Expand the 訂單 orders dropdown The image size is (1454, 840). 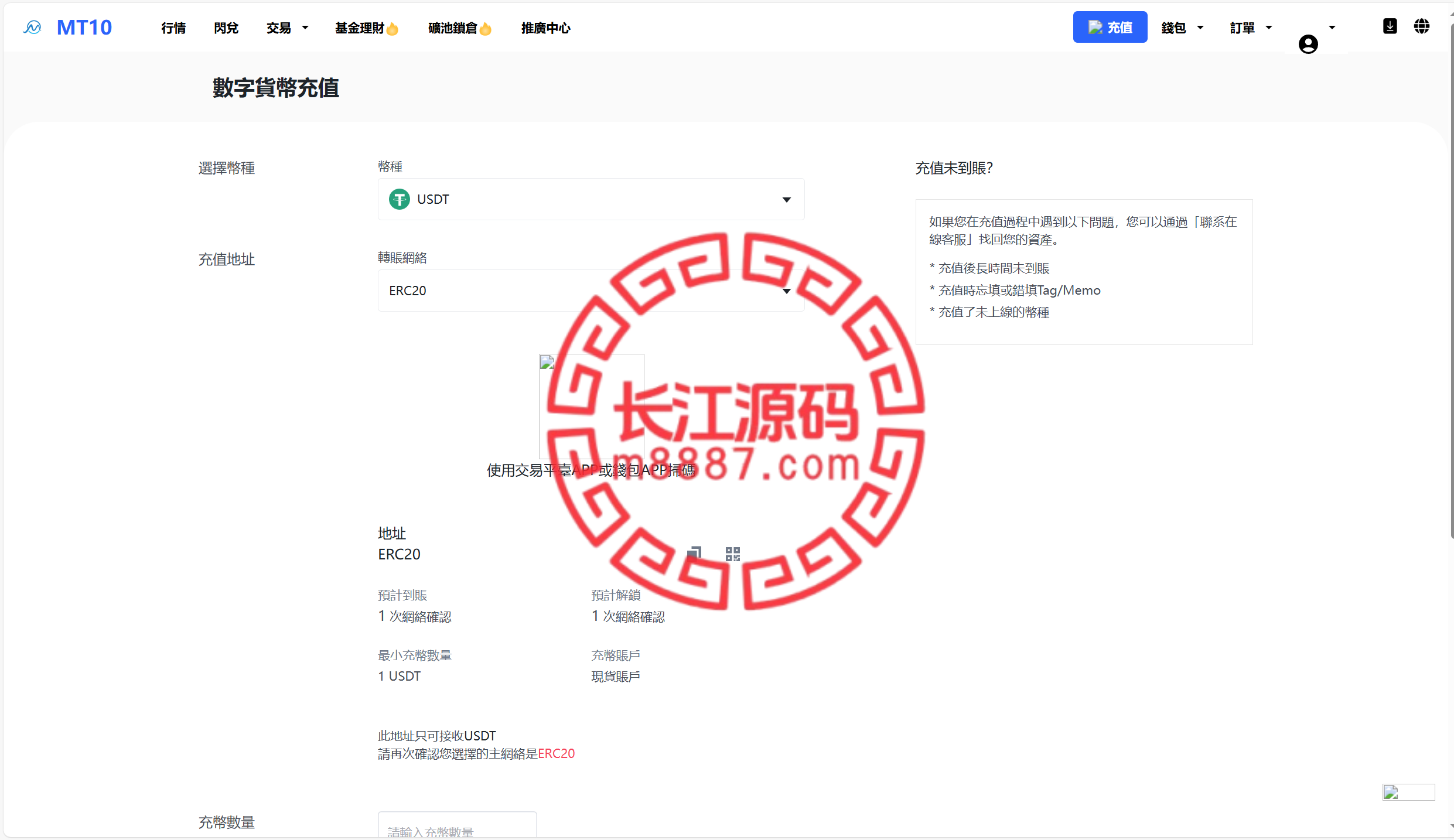[1251, 28]
